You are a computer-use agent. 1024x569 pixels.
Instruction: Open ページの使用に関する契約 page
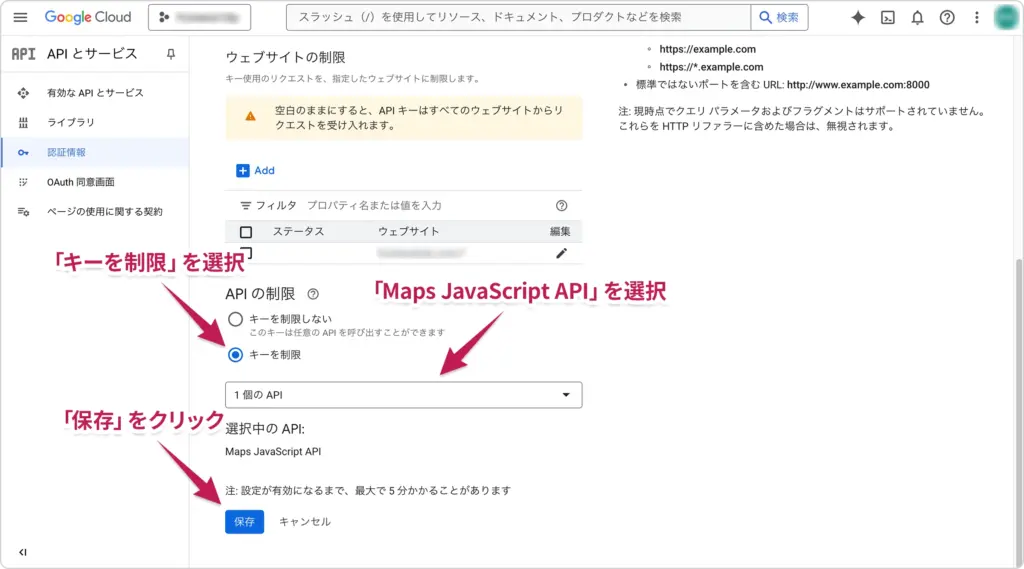point(95,212)
